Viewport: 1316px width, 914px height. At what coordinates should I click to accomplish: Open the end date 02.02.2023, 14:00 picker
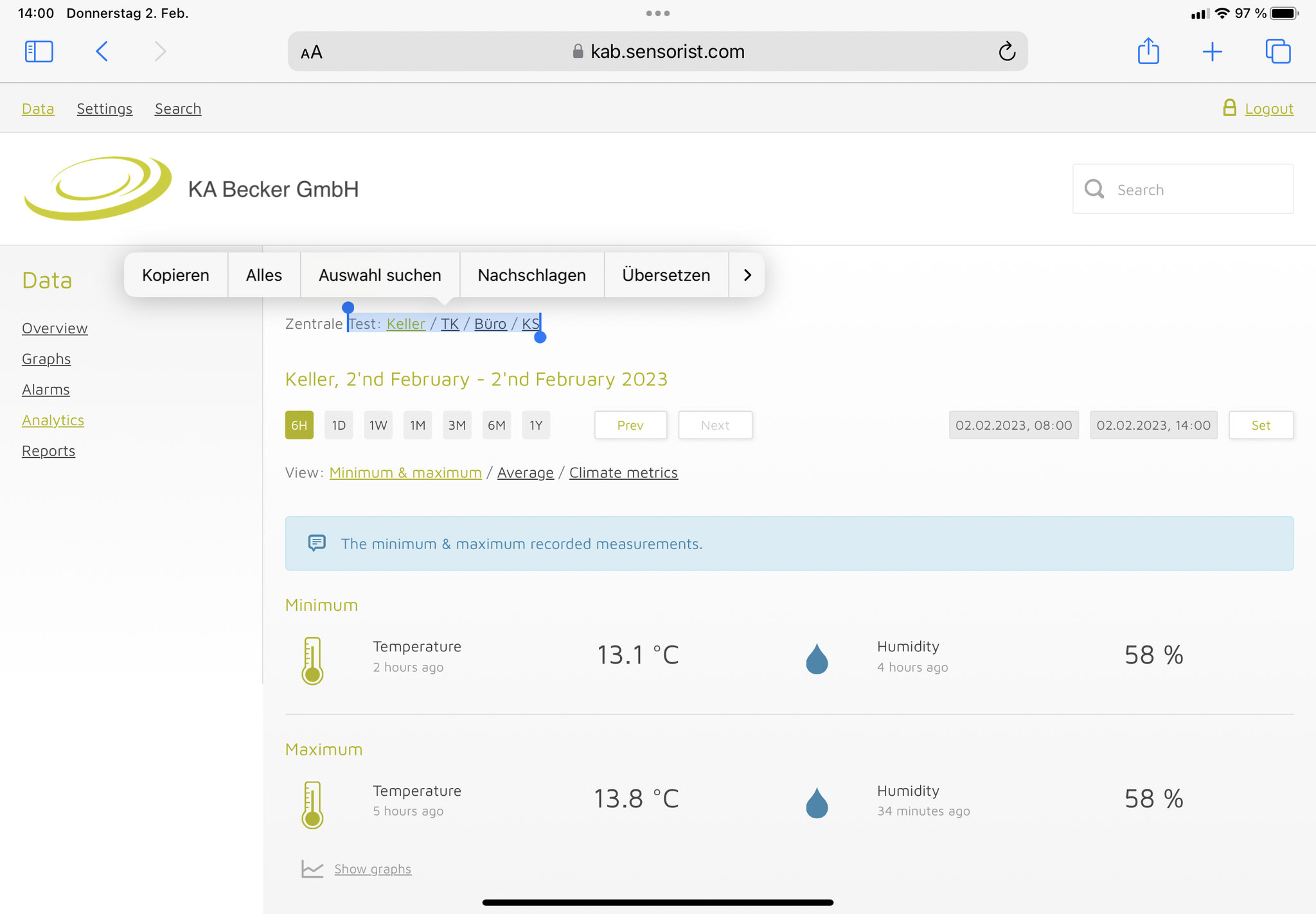click(1153, 425)
